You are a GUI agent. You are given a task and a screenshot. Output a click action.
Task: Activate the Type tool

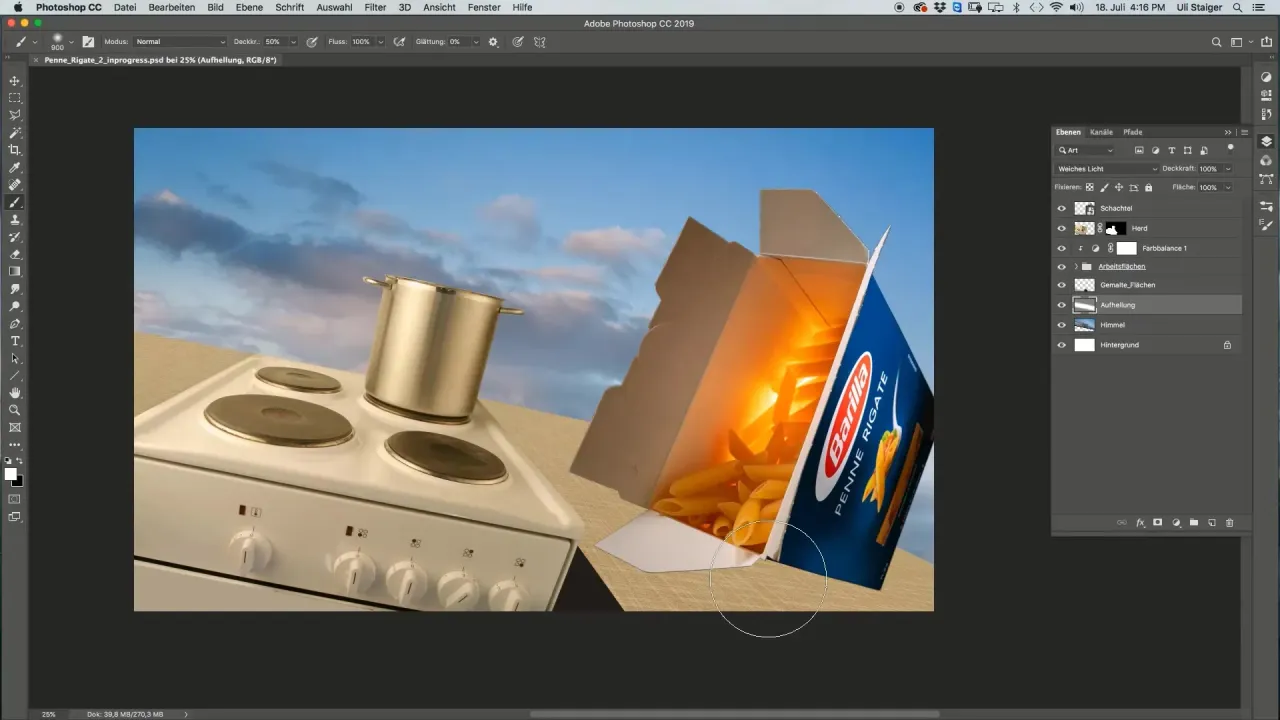click(x=15, y=341)
